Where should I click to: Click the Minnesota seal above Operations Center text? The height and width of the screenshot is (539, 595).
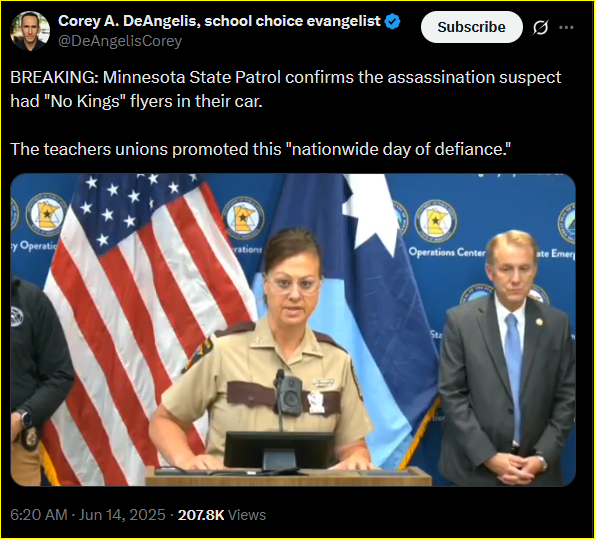click(436, 221)
